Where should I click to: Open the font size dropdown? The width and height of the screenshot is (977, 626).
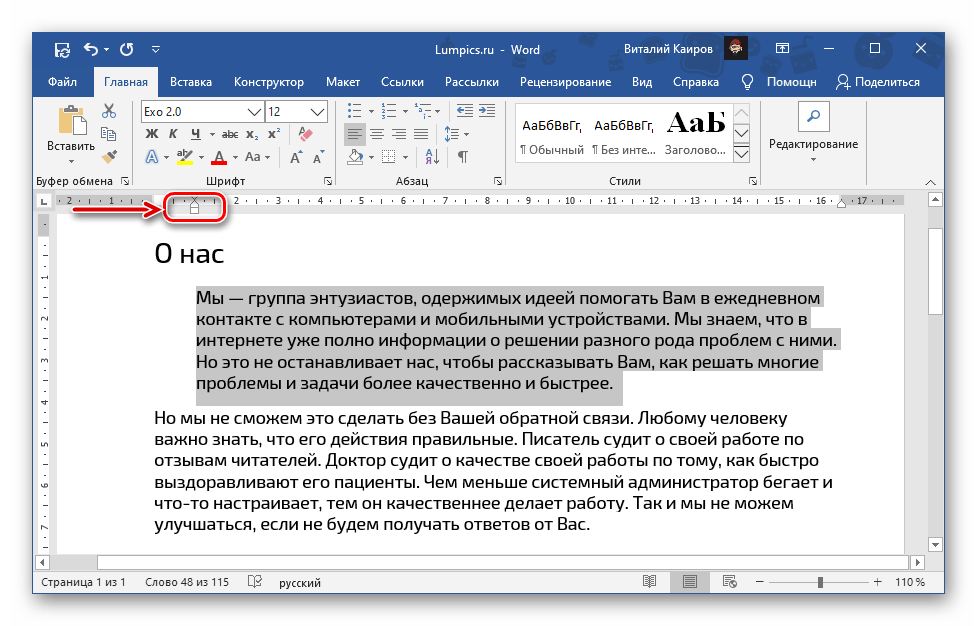tap(317, 112)
